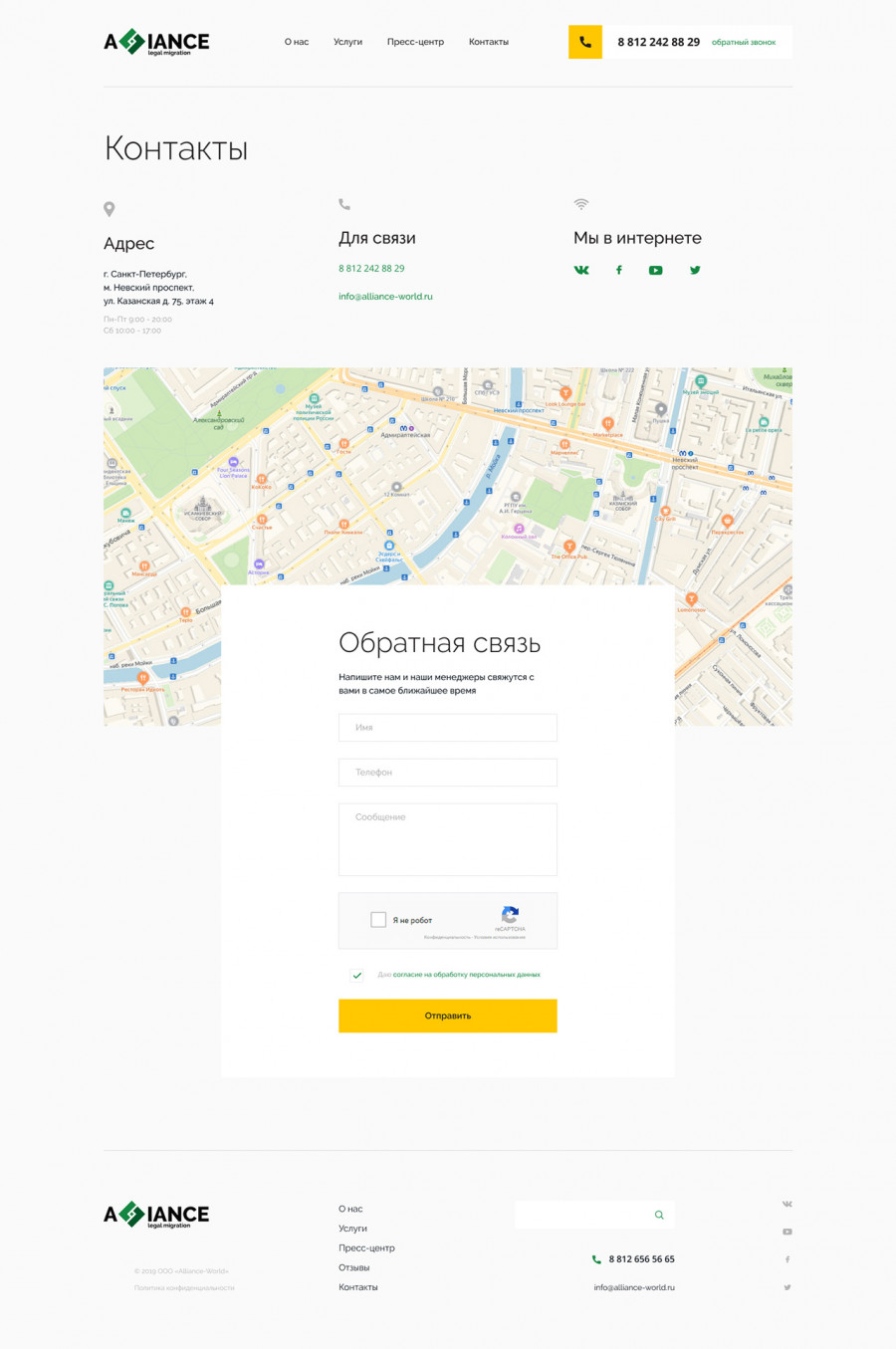The image size is (896, 1349).
Task: Open the Пресс-центр menu item in header
Action: click(x=415, y=42)
